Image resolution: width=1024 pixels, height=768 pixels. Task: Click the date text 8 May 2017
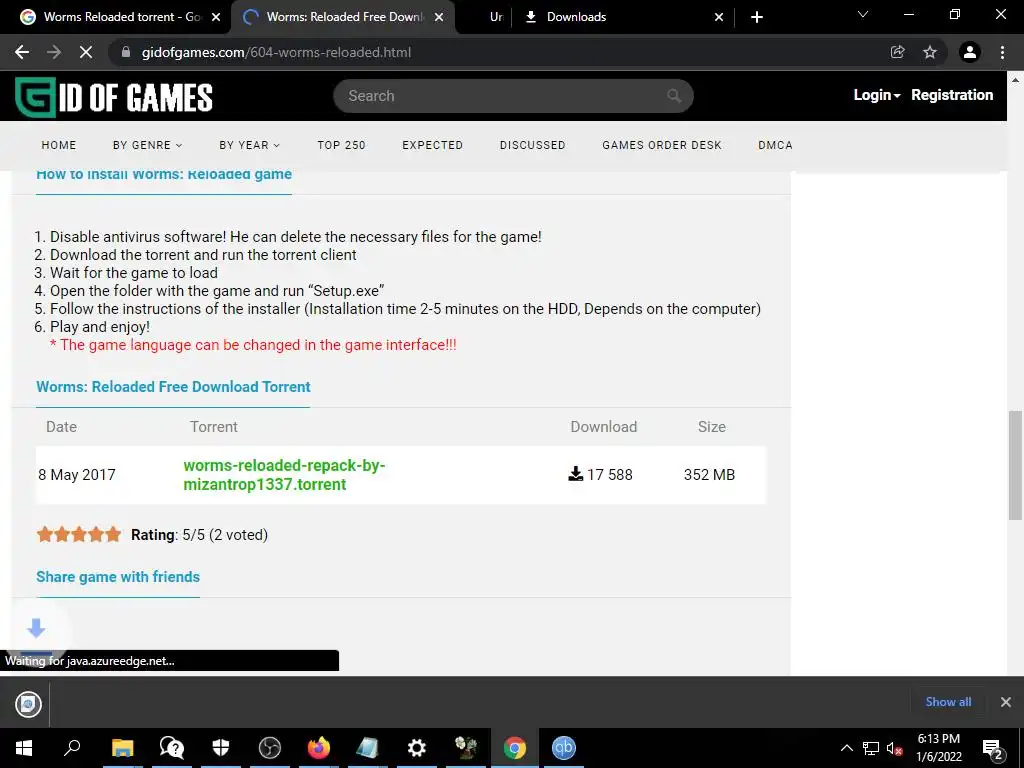point(76,475)
